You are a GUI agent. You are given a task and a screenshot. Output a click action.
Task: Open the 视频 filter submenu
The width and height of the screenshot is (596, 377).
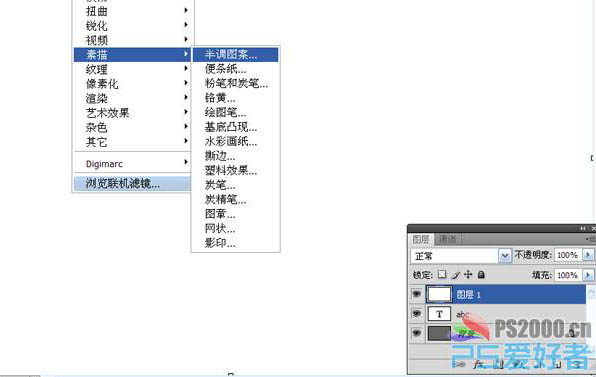pos(132,40)
